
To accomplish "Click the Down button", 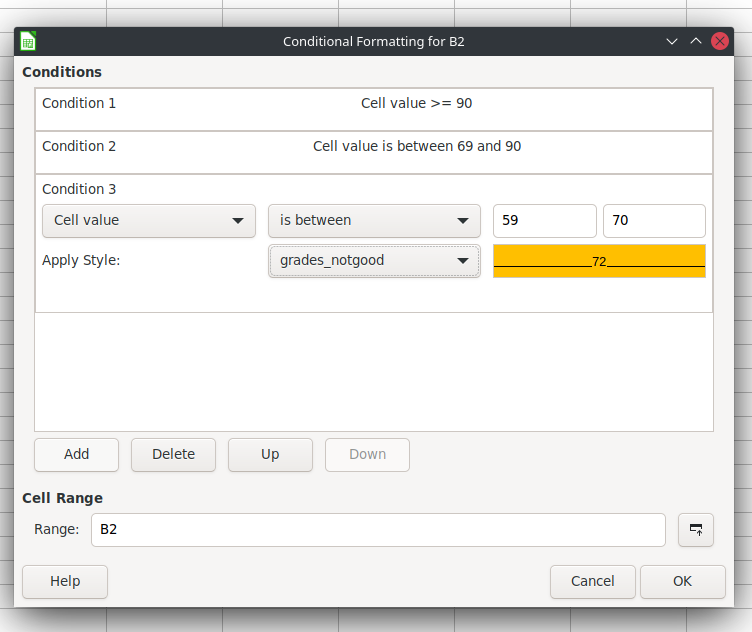I will click(367, 455).
